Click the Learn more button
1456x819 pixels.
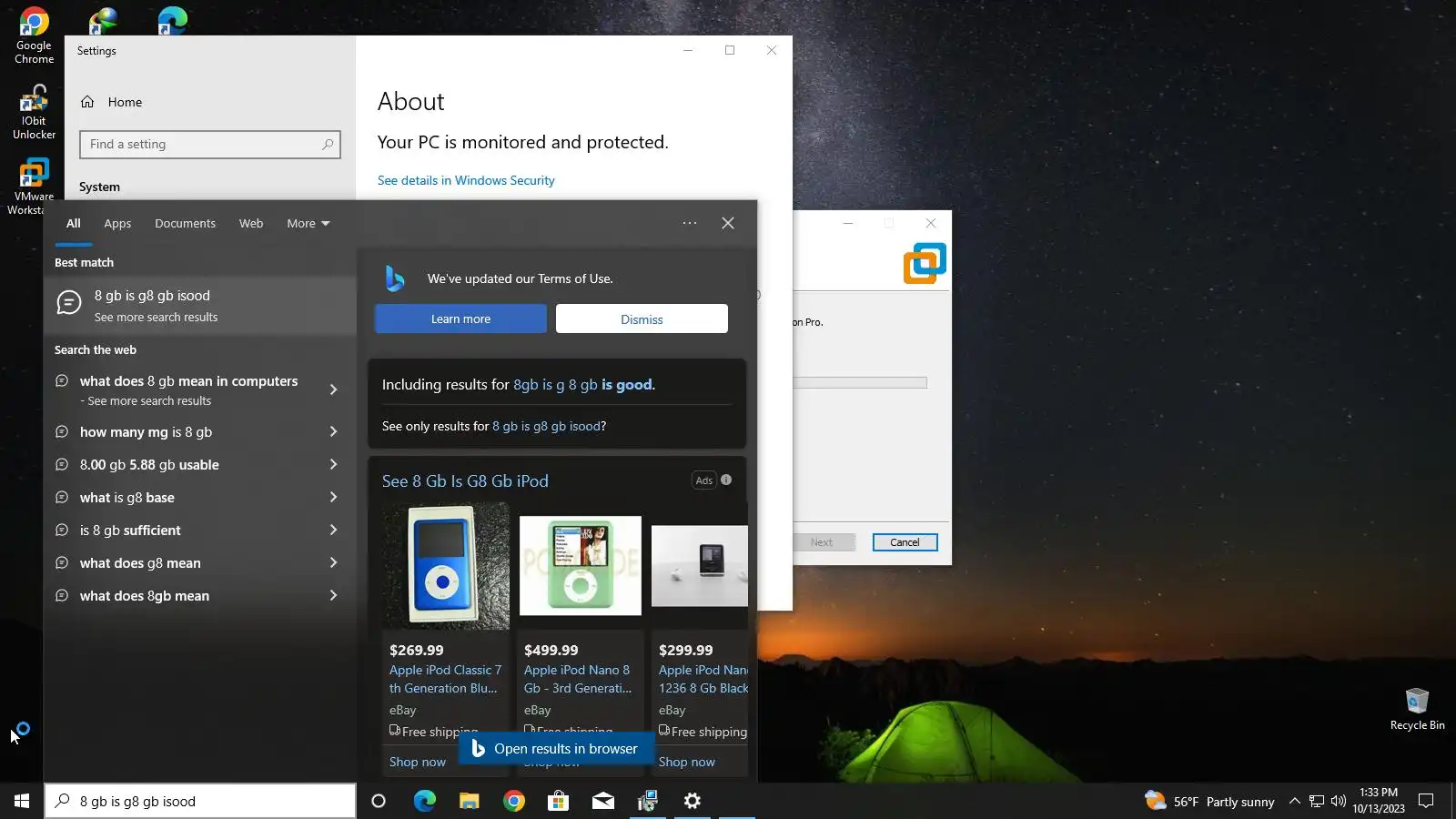point(460,318)
